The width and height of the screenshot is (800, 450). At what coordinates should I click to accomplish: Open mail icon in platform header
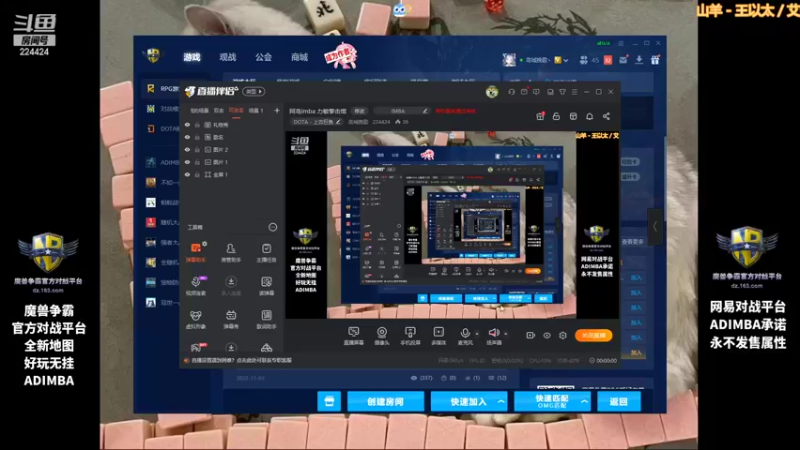pyautogui.click(x=623, y=60)
